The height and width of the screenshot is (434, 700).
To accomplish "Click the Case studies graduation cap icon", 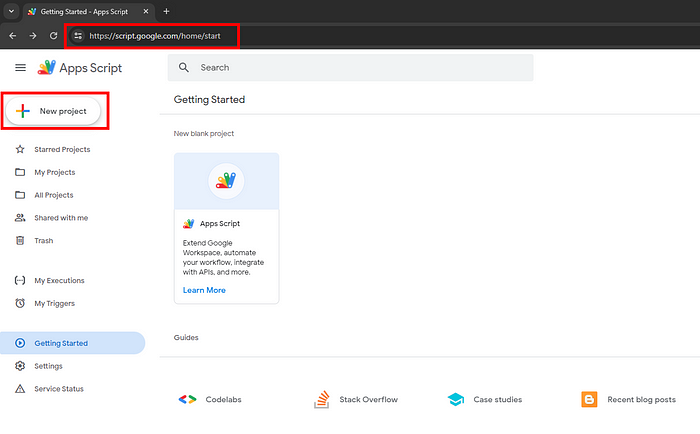I will coord(455,399).
